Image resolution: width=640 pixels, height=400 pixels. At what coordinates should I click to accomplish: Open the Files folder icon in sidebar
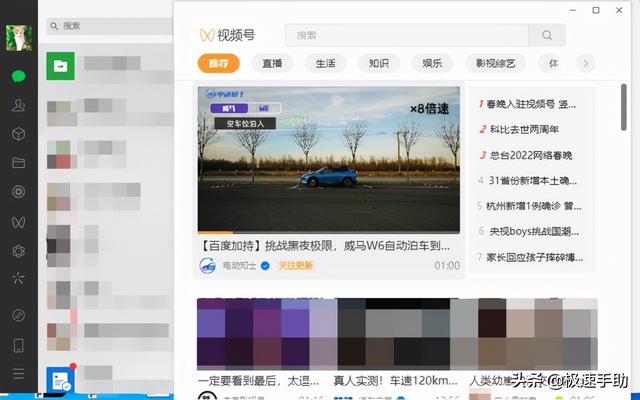tap(18, 162)
